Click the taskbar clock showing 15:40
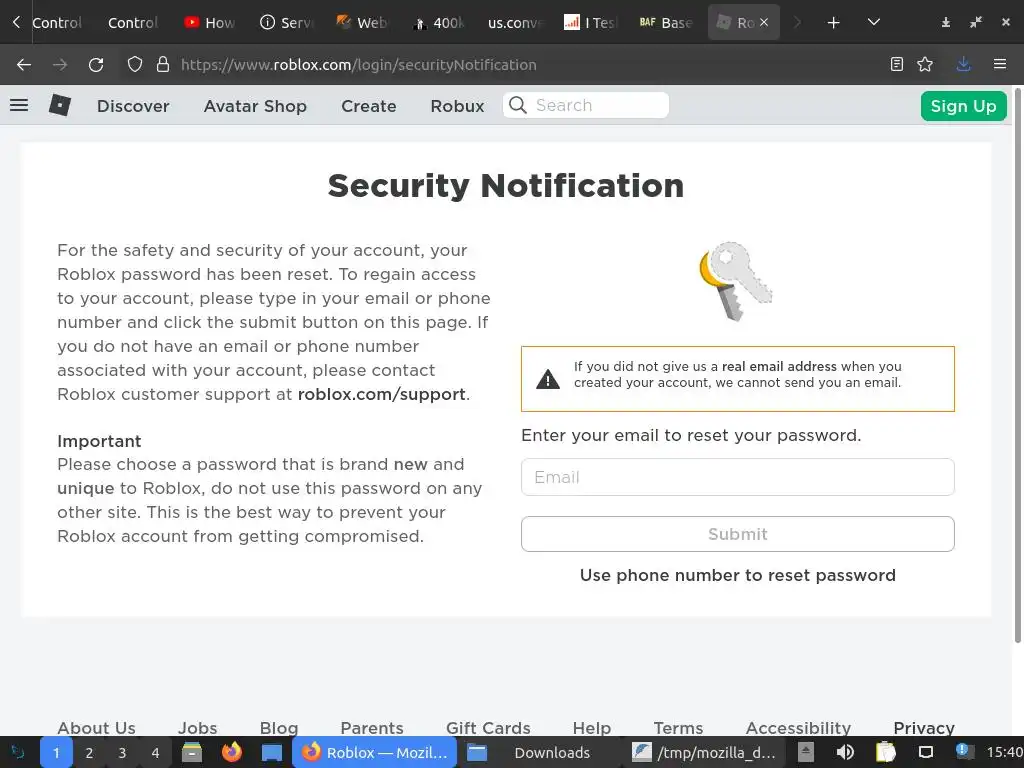This screenshot has height=768, width=1024. [x=1004, y=753]
